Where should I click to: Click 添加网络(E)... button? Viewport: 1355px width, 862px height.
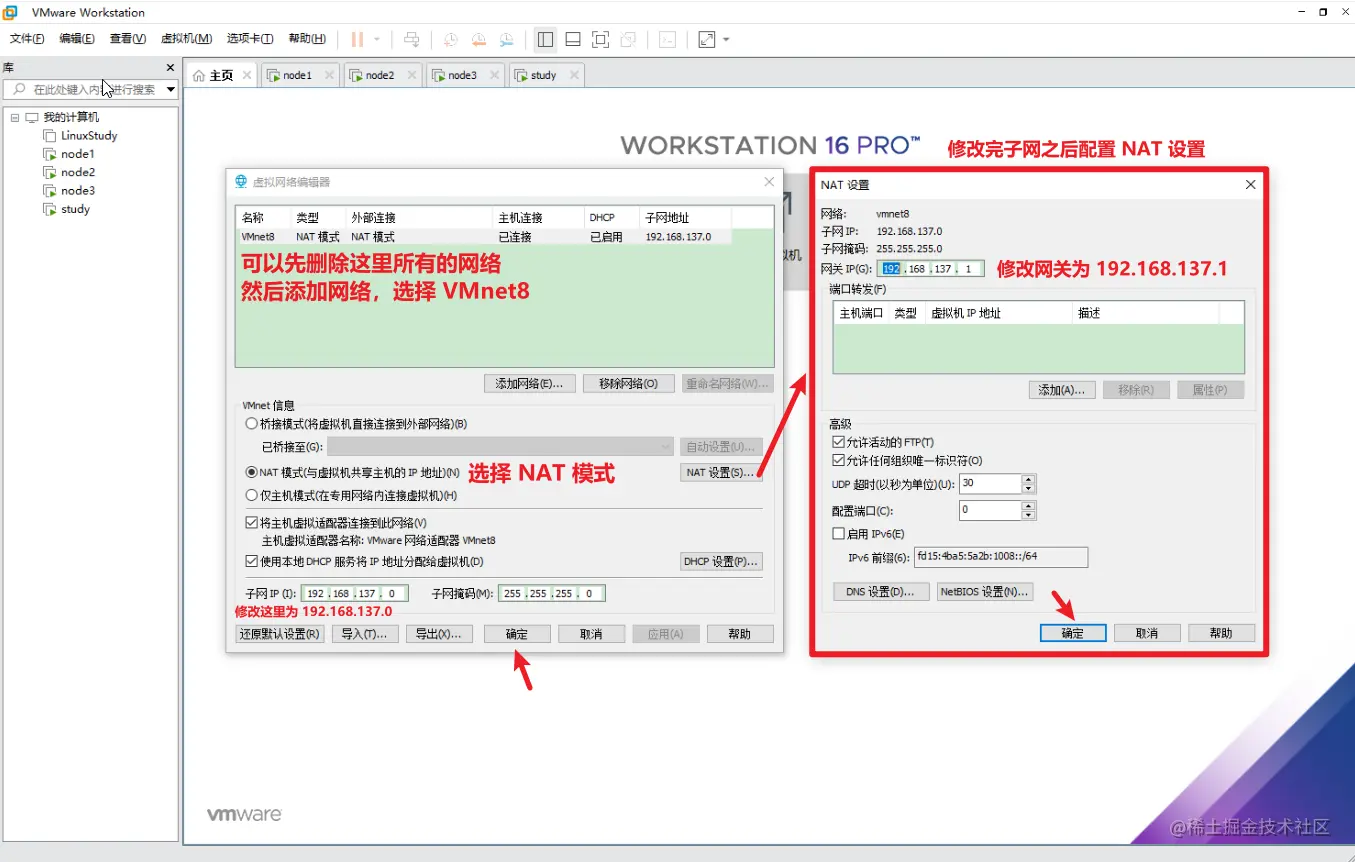pyautogui.click(x=529, y=384)
